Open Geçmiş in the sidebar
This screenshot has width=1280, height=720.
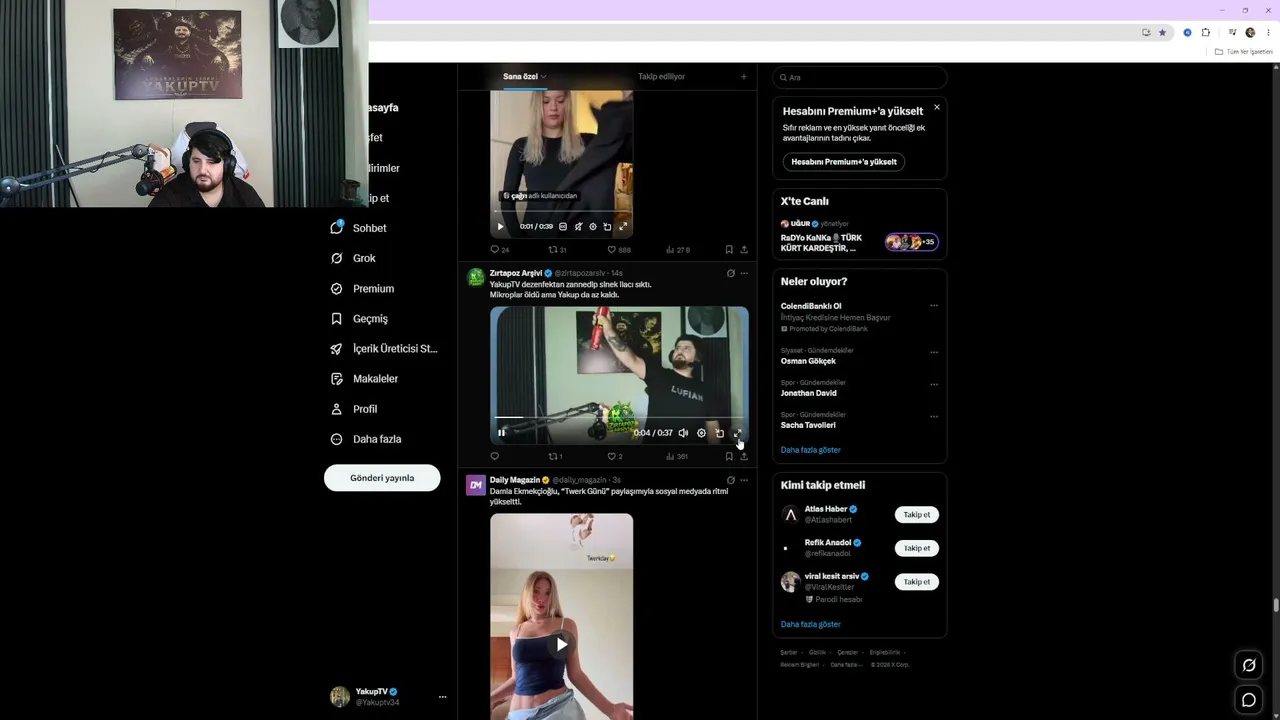pyautogui.click(x=359, y=318)
